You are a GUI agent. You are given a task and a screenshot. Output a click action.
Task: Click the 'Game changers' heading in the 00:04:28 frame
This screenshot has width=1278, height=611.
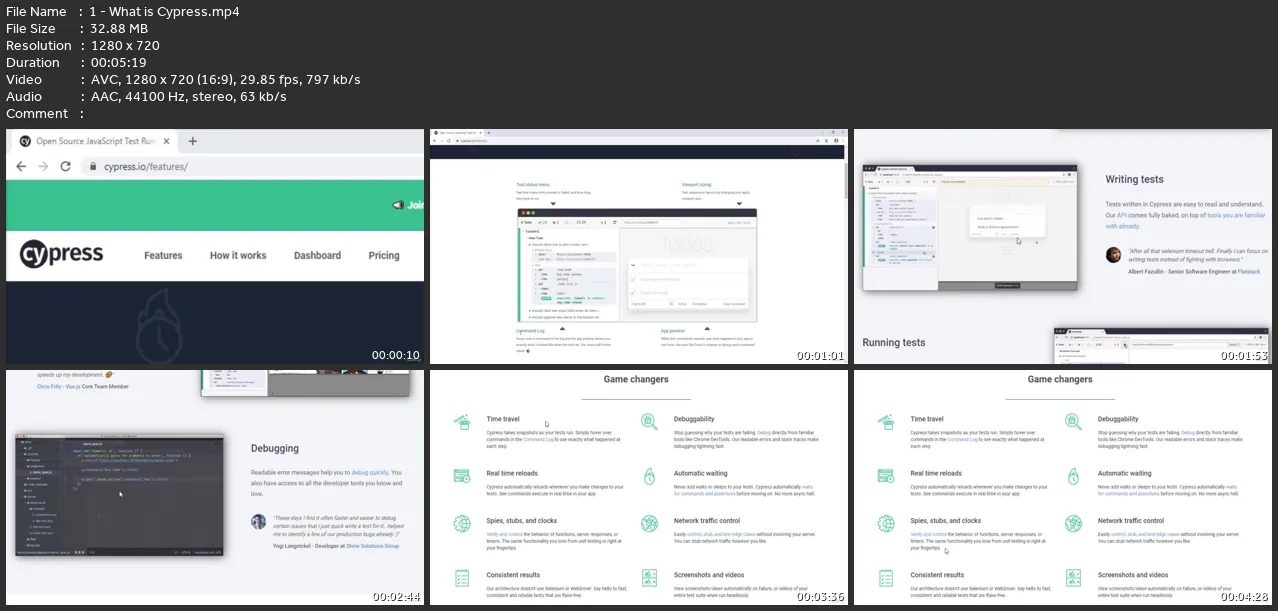[1060, 380]
